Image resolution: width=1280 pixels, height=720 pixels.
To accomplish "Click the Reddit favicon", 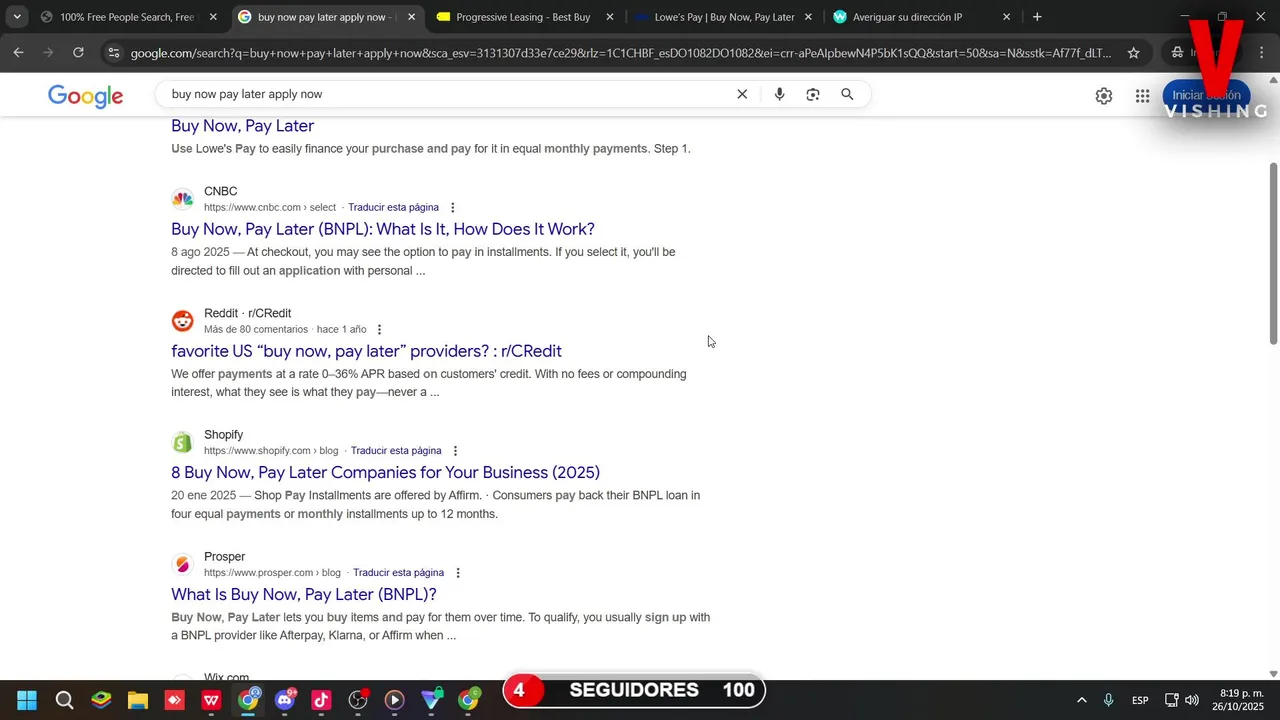I will 182,321.
